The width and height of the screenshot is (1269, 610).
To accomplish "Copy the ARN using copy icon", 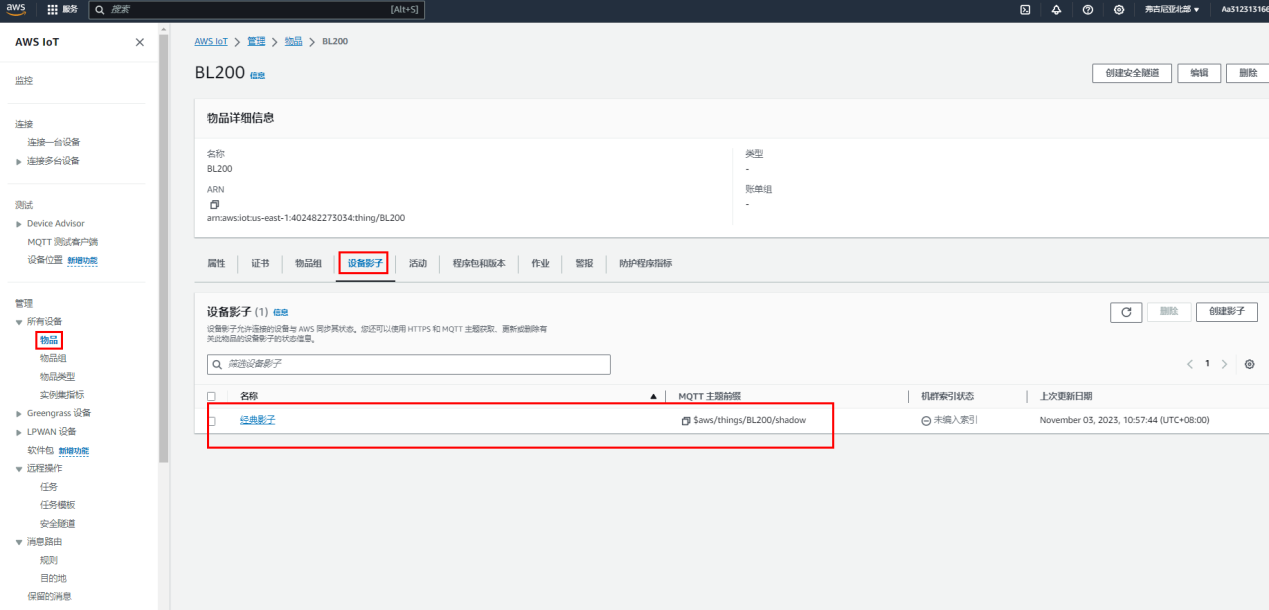I will pos(214,204).
